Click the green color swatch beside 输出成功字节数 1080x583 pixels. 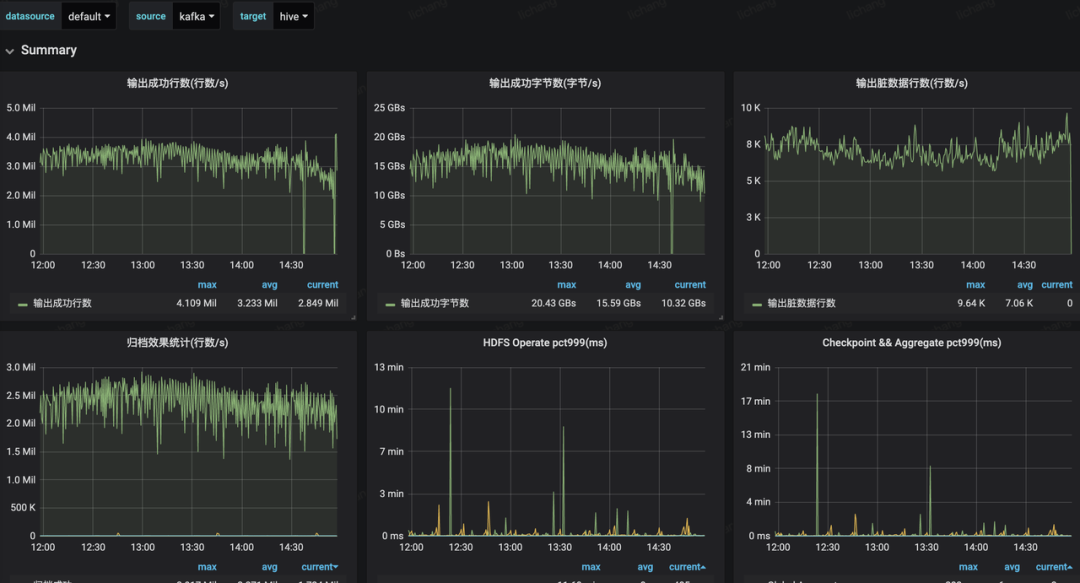390,303
